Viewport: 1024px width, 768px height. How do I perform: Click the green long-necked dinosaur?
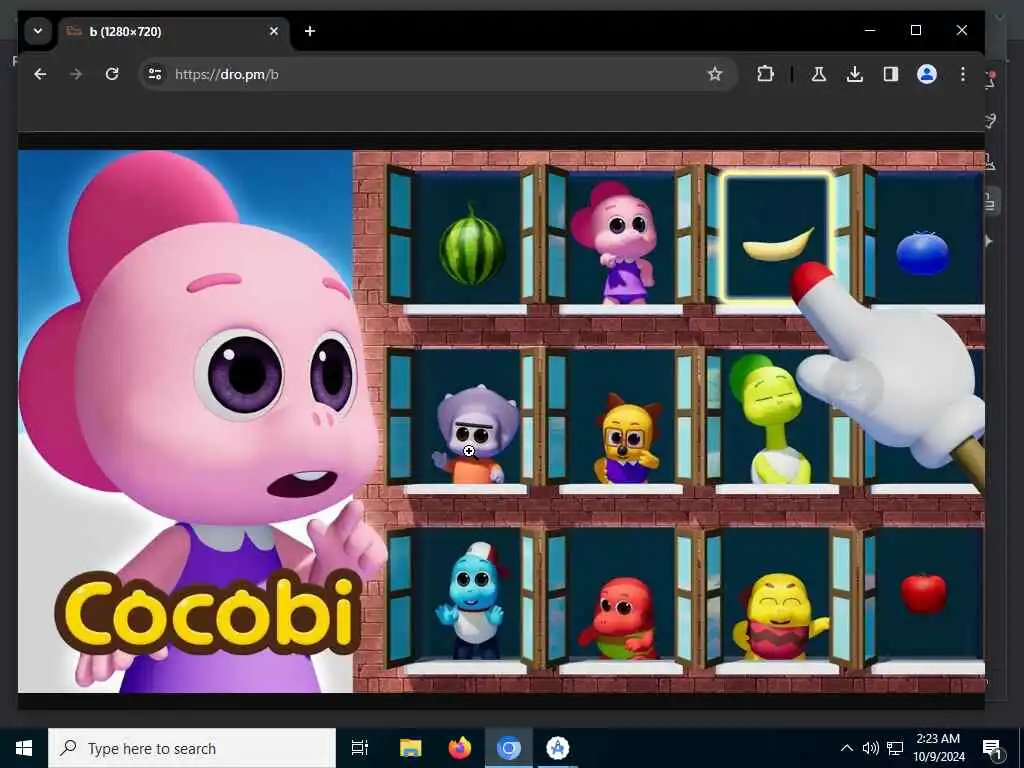point(771,418)
